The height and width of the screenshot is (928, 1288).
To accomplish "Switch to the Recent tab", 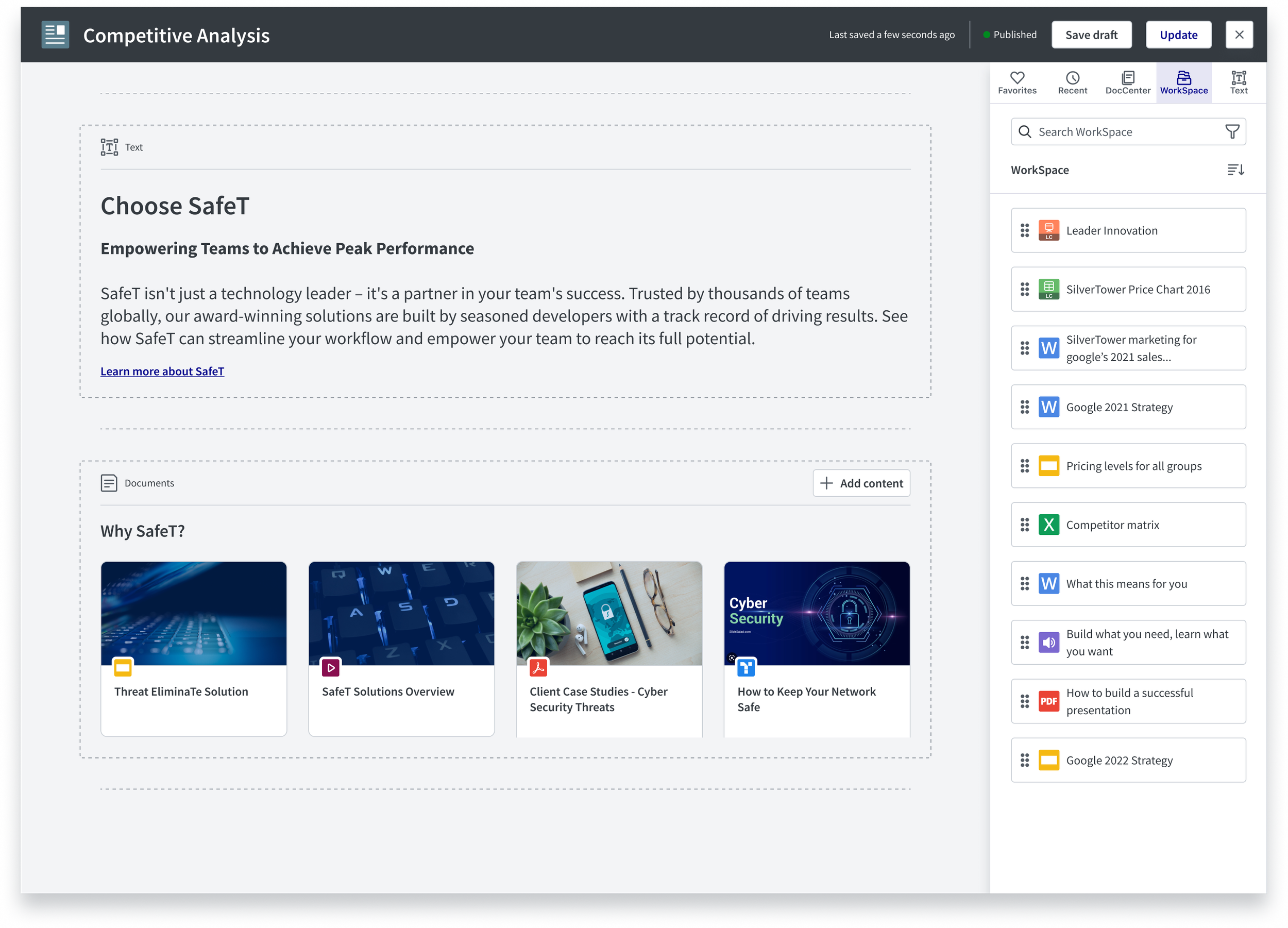I will [x=1072, y=83].
